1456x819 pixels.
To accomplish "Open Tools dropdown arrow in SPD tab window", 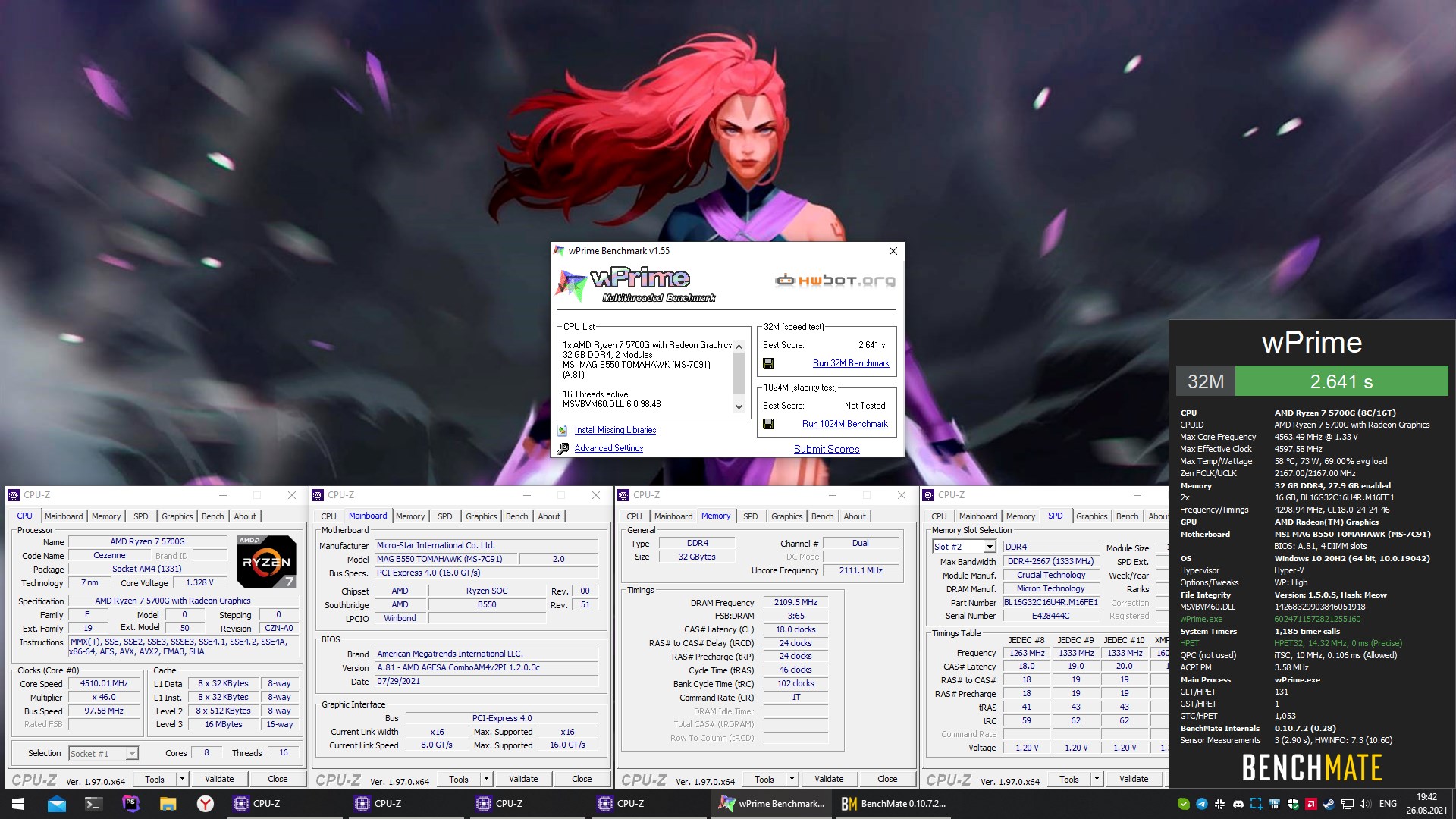I will [1097, 779].
